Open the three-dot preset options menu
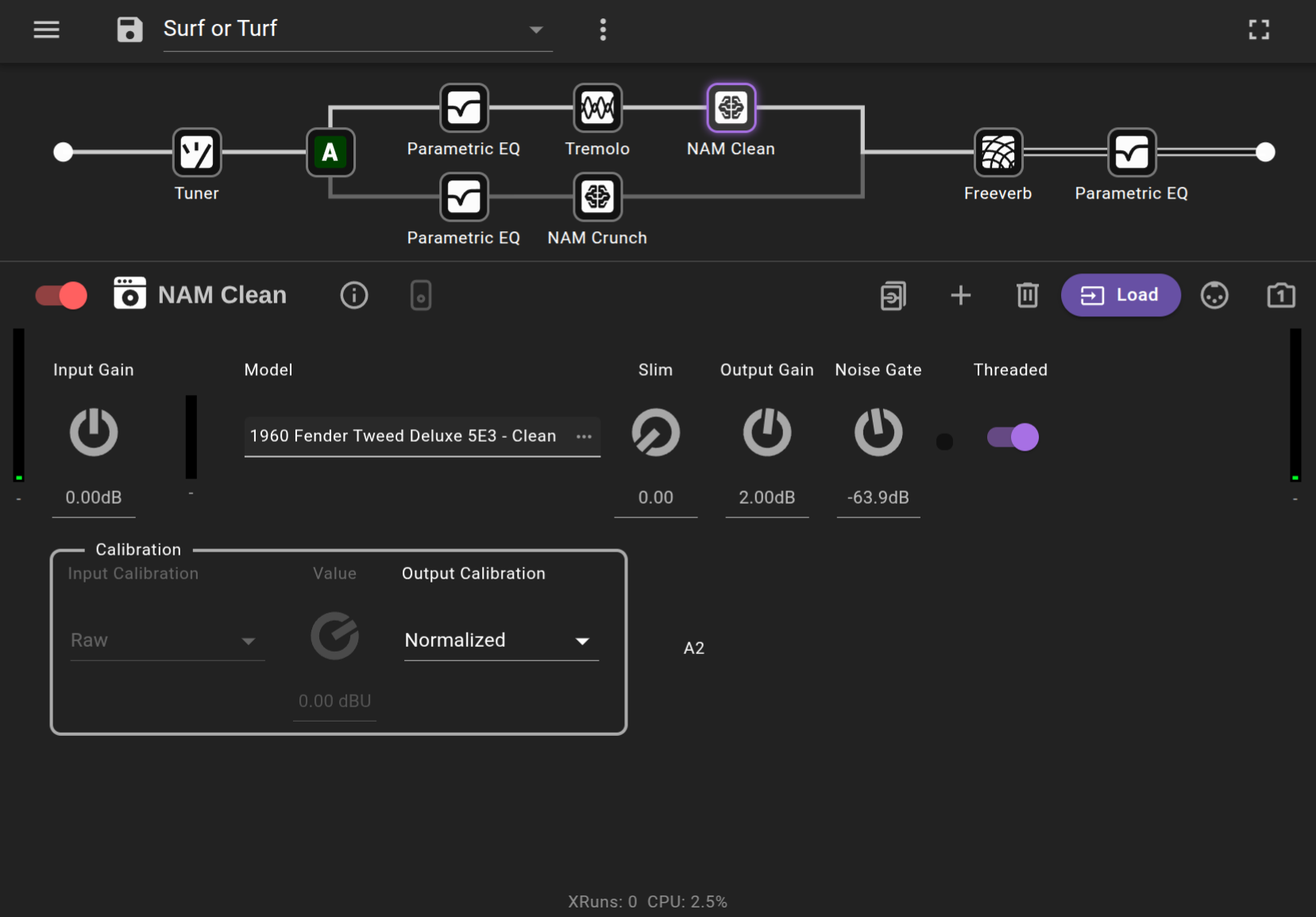Image resolution: width=1316 pixels, height=917 pixels. [603, 29]
